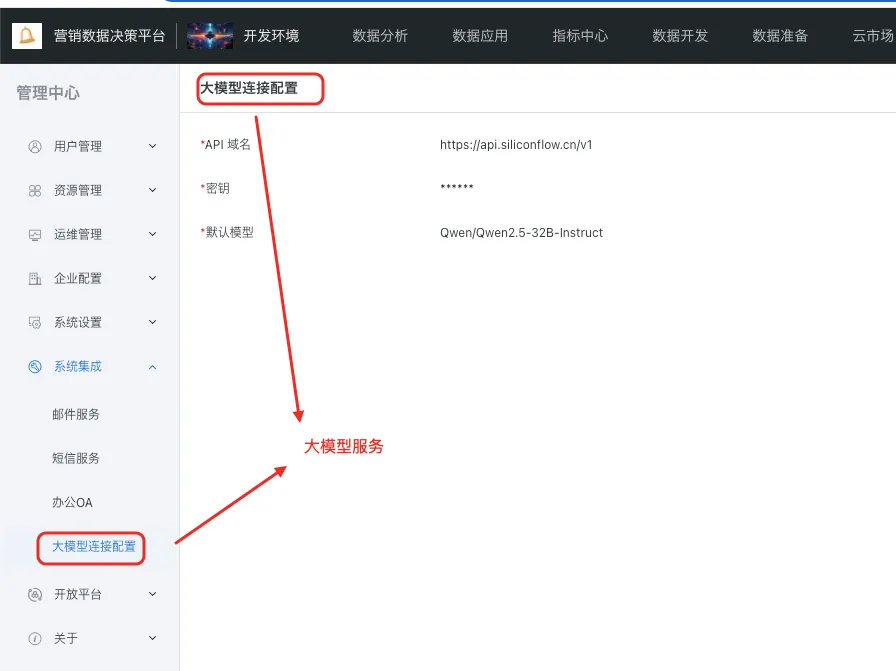Expand the 关于 chevron
The image size is (896, 671).
click(153, 638)
